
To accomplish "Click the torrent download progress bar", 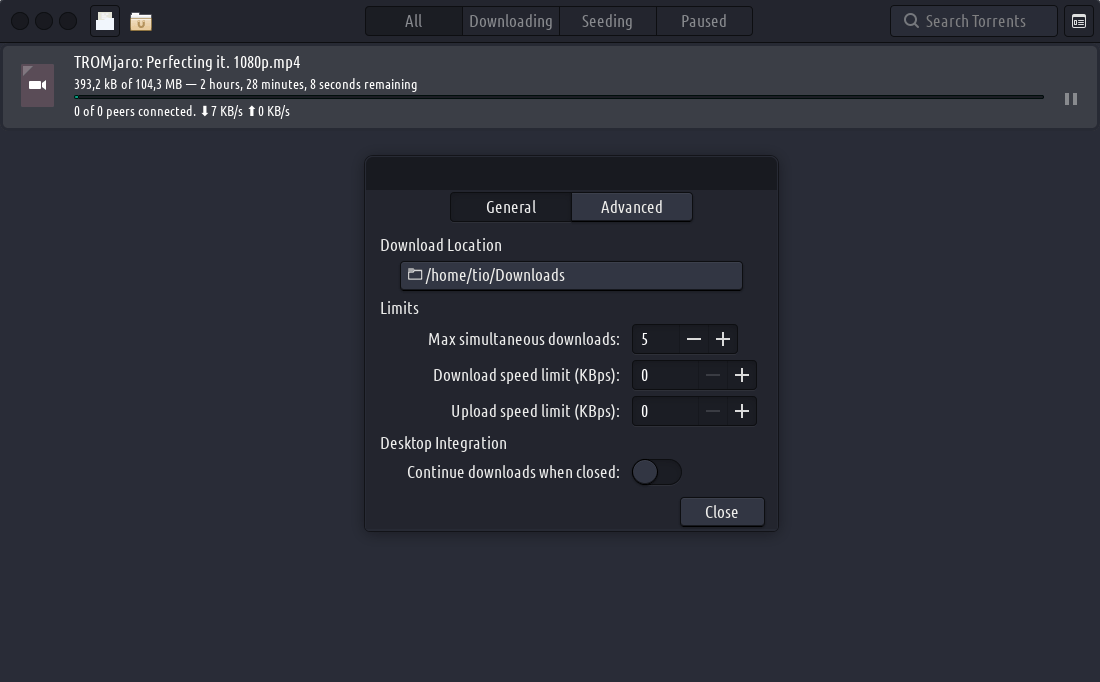I will pyautogui.click(x=558, y=97).
